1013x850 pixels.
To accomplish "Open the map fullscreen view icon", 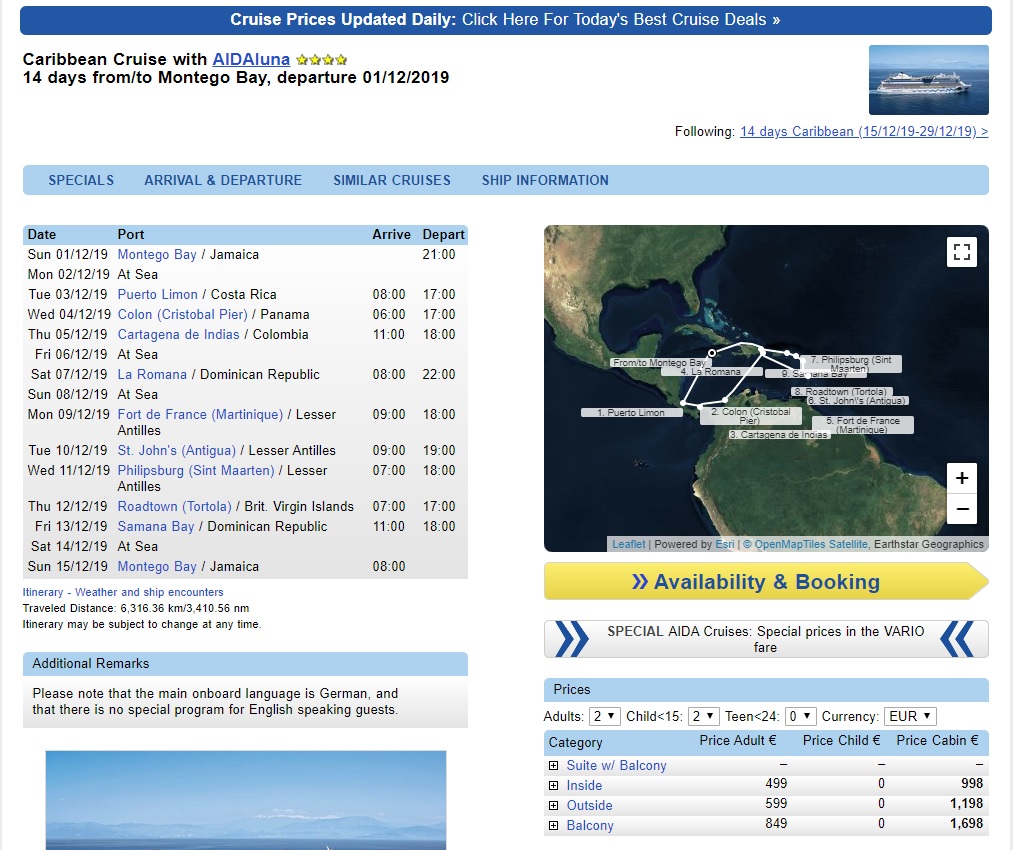I will (x=962, y=252).
